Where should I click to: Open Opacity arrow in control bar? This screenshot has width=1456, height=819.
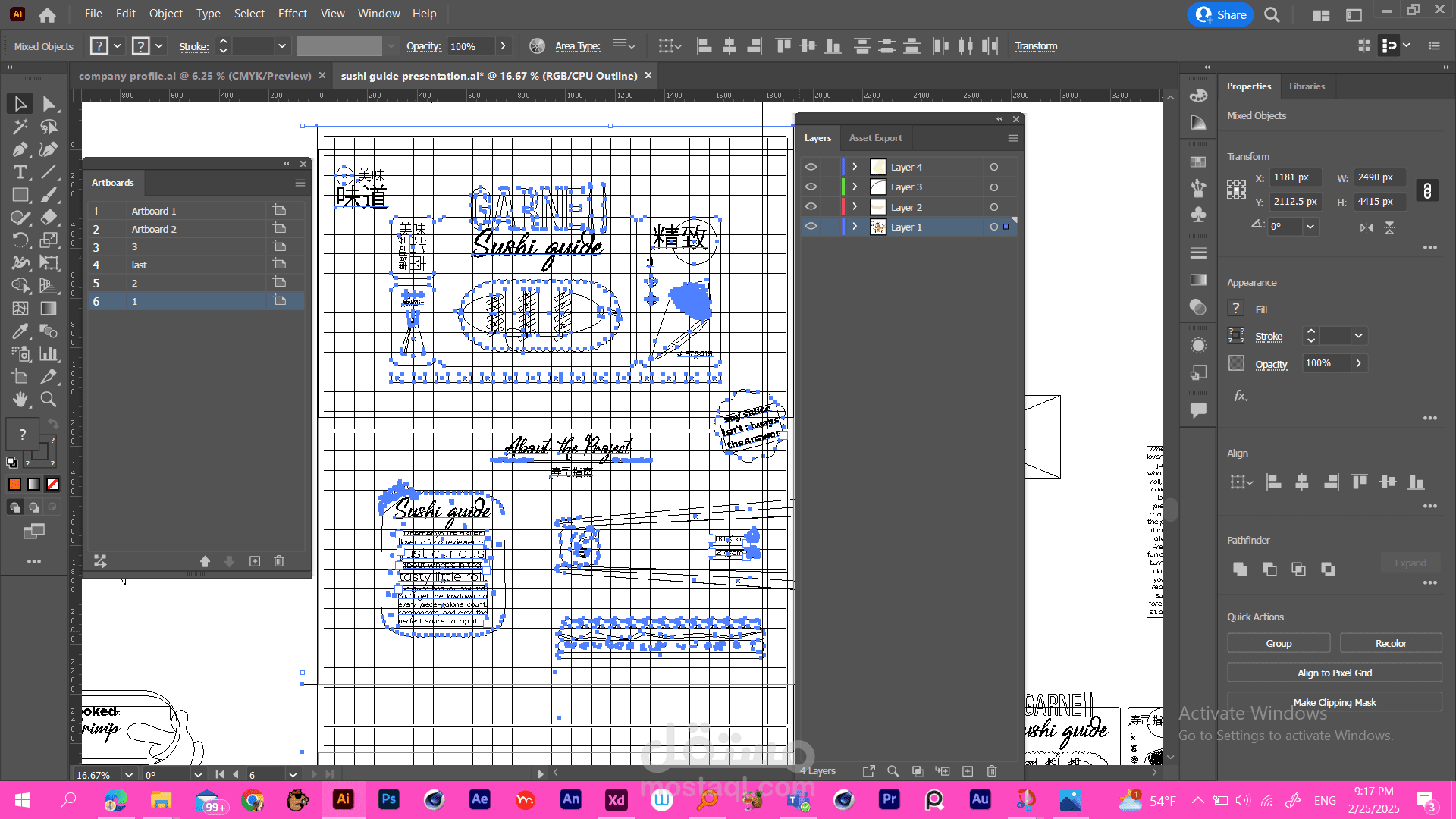tap(503, 46)
